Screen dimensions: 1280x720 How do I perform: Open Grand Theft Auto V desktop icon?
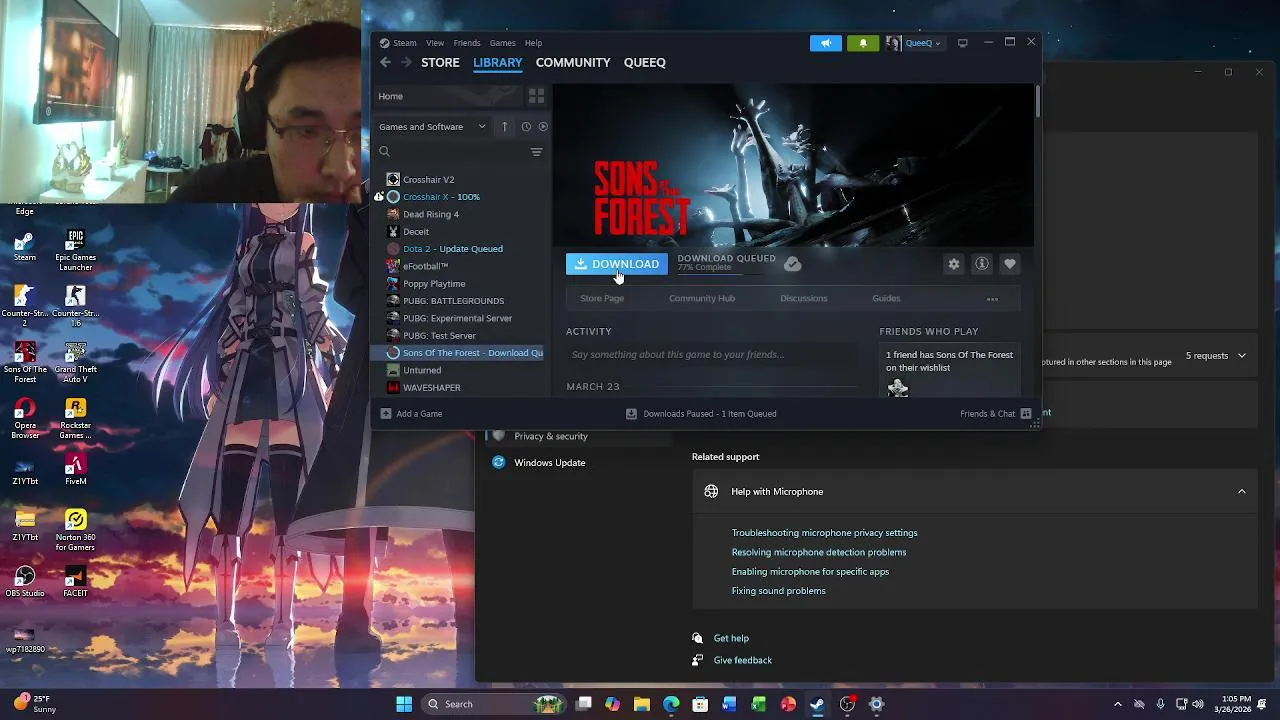coord(75,362)
